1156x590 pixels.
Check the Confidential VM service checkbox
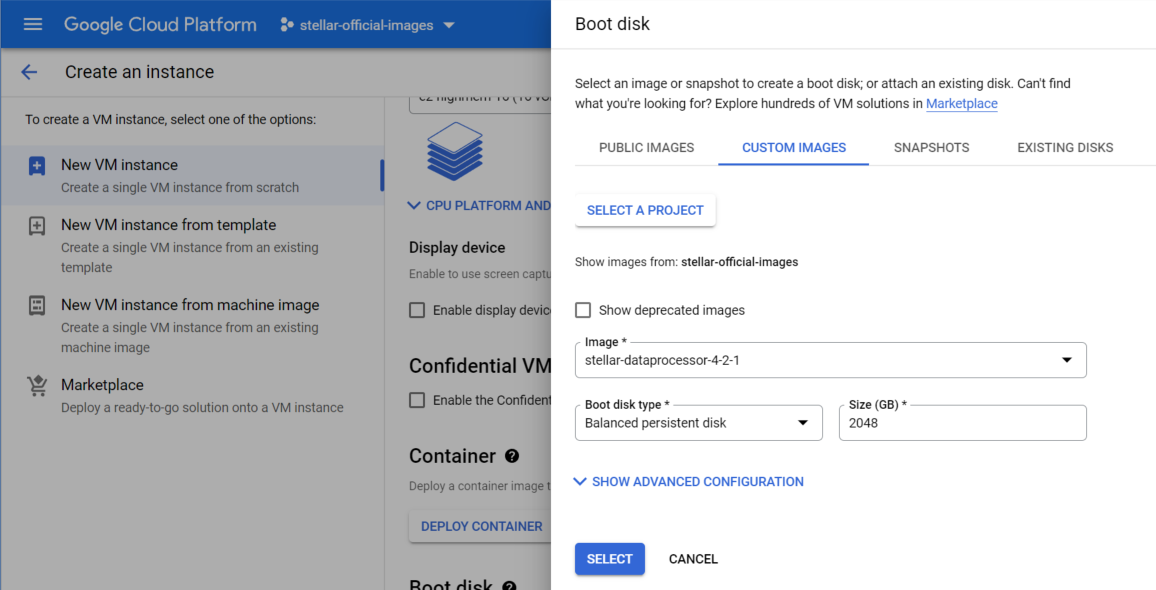point(417,400)
